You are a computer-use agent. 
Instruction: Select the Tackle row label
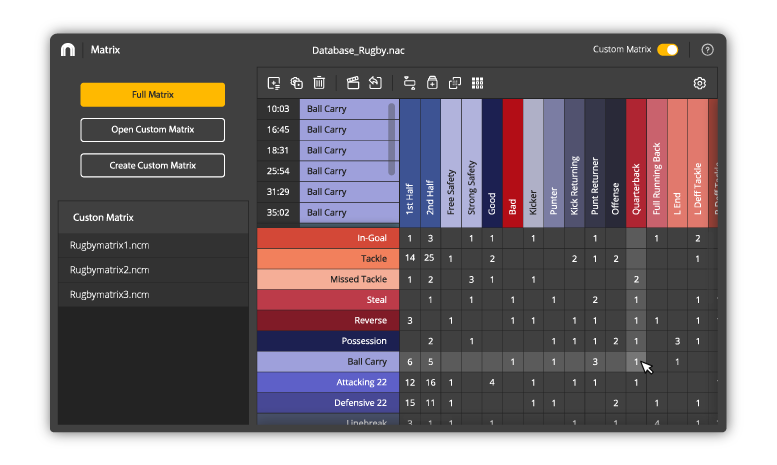pos(327,258)
